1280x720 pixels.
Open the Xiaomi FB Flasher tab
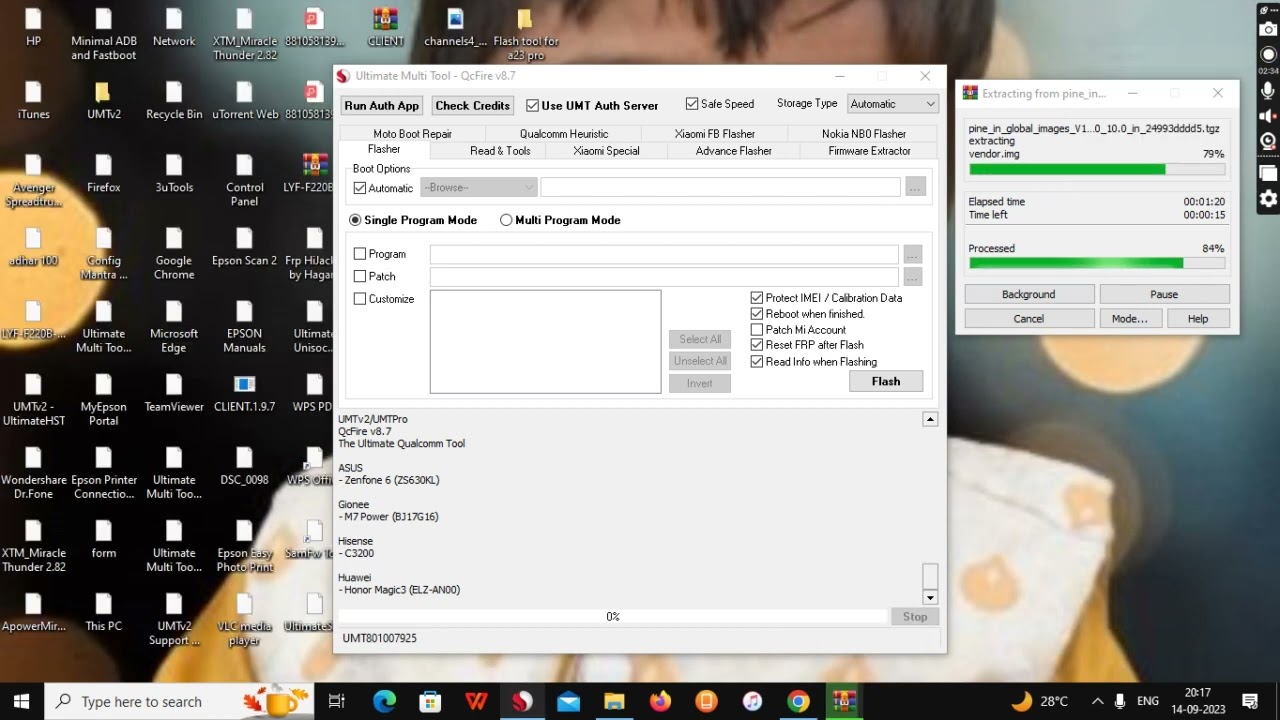point(713,133)
